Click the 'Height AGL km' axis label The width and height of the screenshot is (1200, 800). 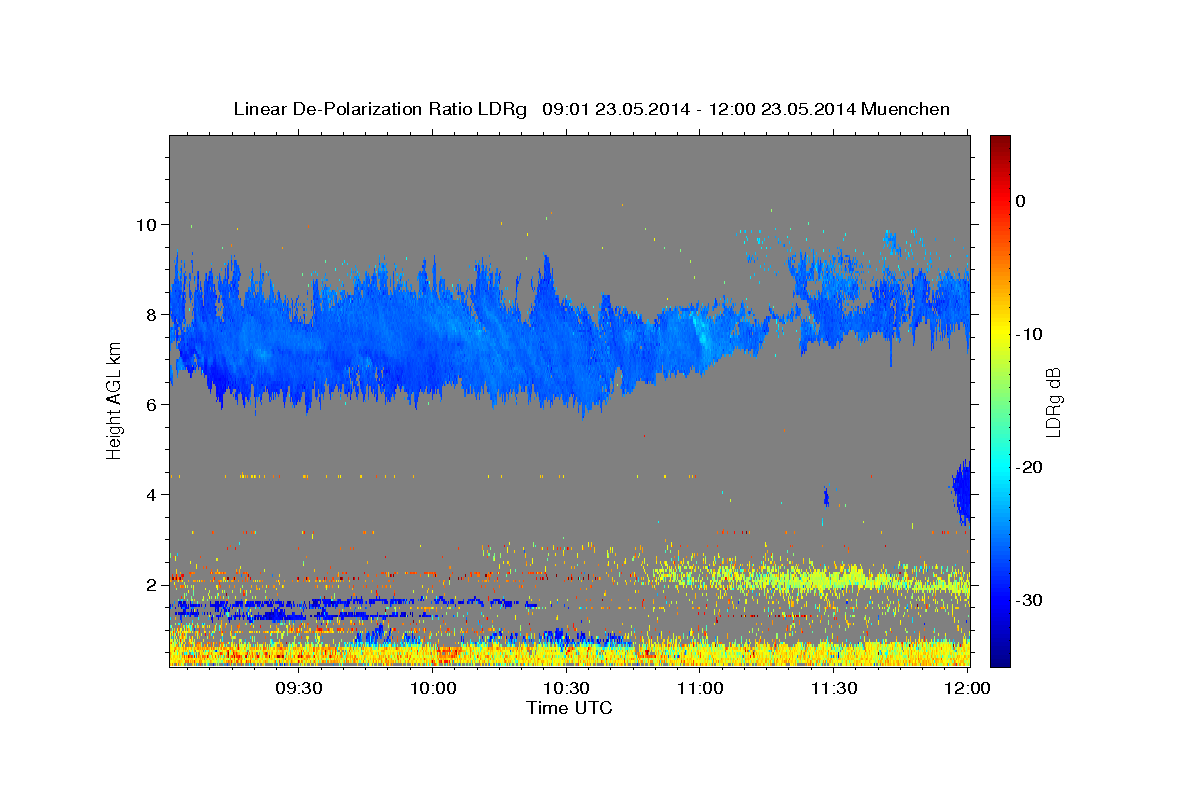(114, 401)
